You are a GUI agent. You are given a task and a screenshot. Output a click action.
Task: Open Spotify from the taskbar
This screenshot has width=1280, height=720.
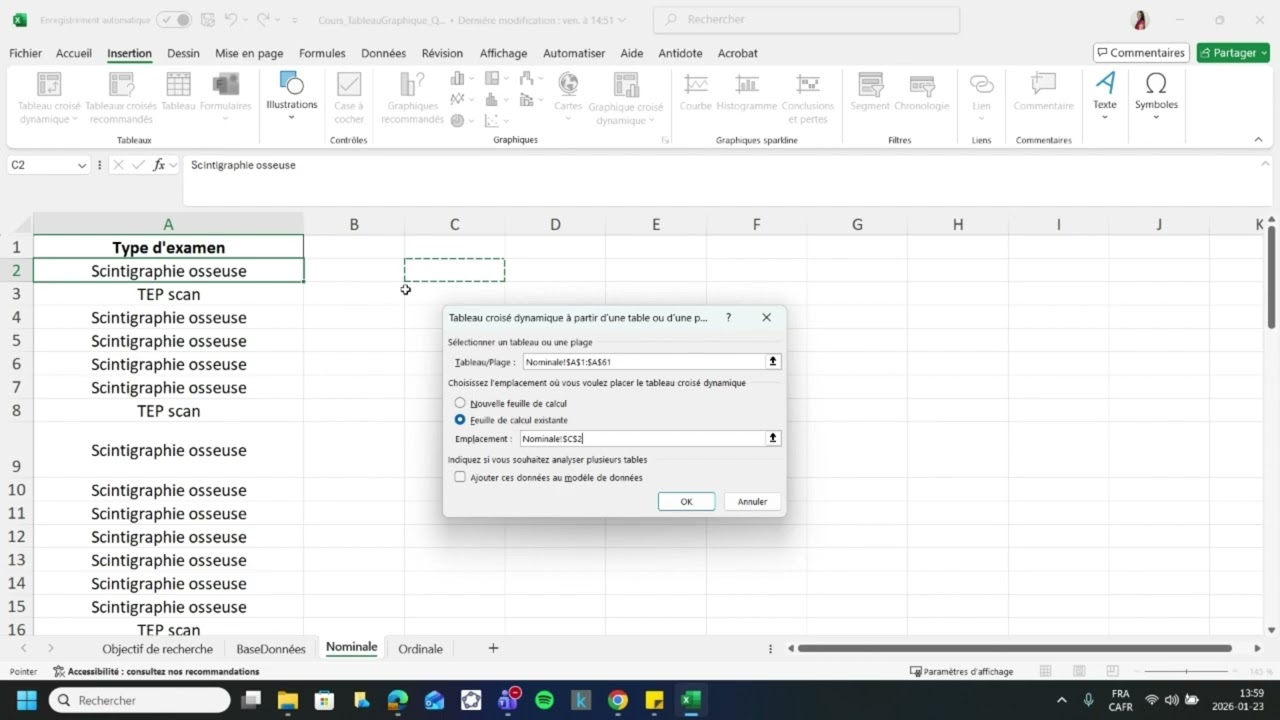coord(544,700)
